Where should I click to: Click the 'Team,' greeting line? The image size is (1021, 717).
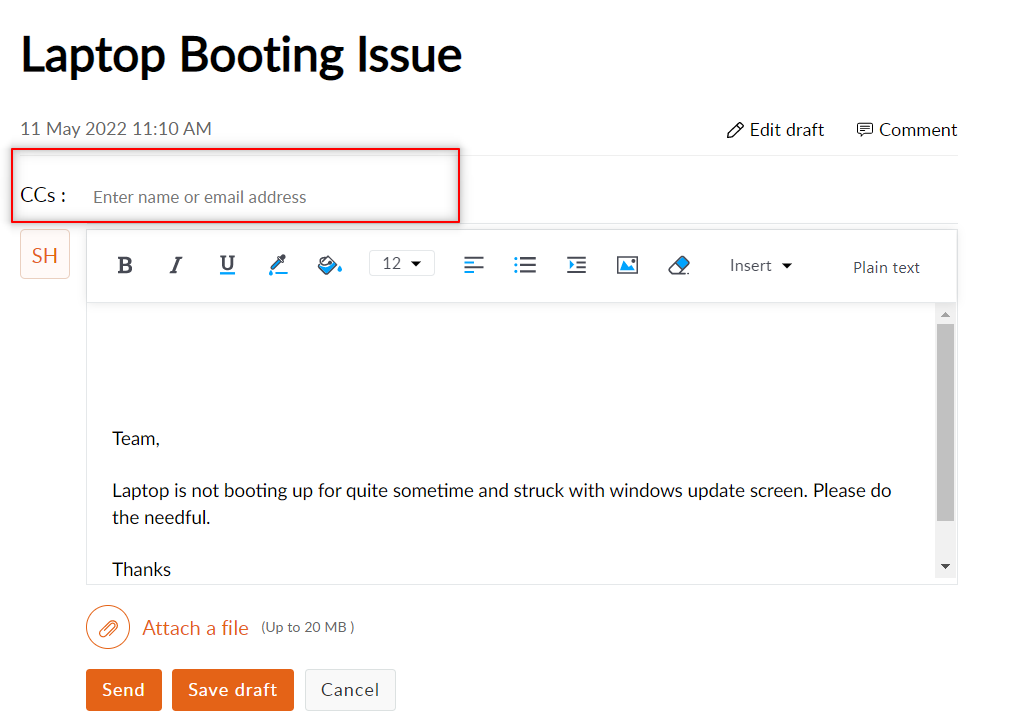tap(135, 439)
